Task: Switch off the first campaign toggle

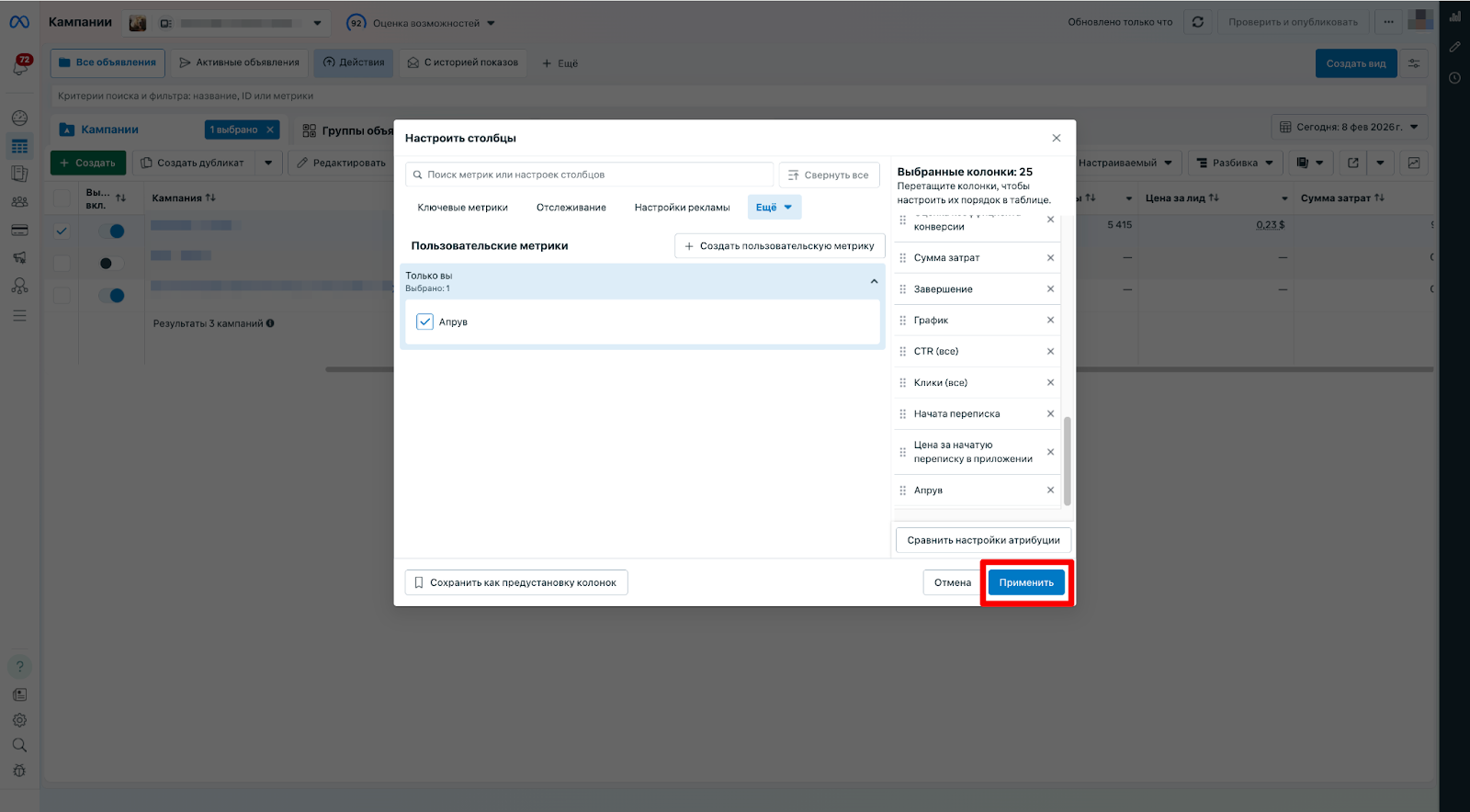Action: [x=111, y=231]
